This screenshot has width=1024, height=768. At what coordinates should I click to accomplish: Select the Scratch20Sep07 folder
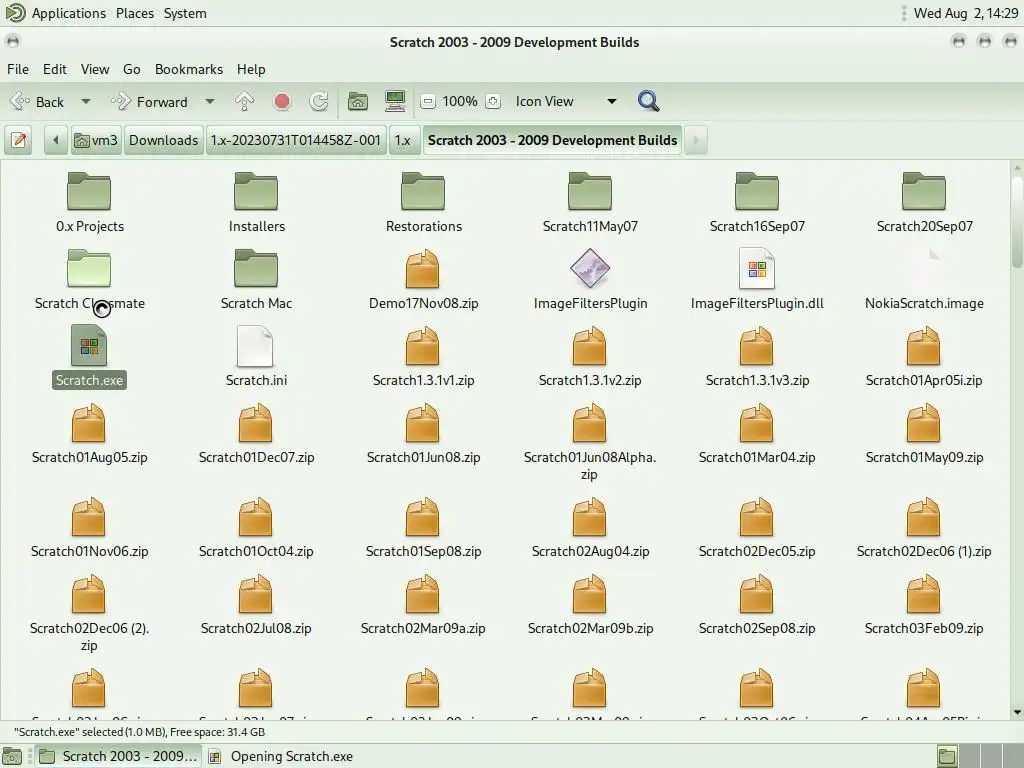924,202
